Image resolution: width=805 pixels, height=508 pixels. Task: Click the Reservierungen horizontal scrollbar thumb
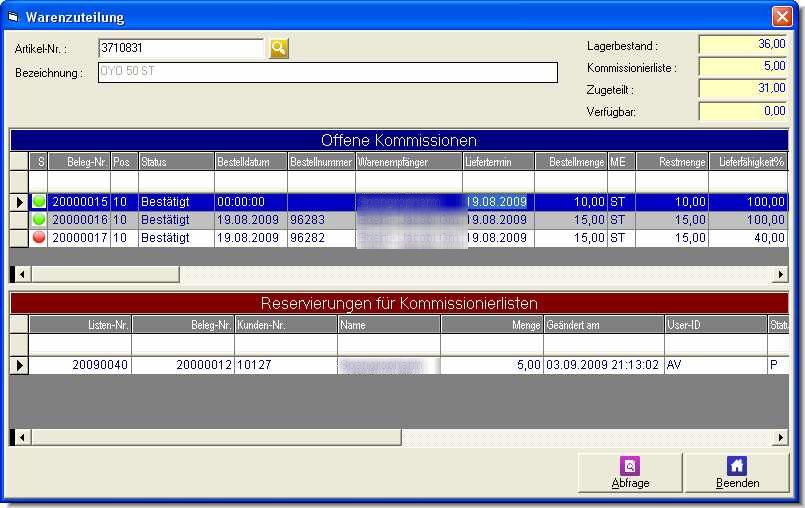216,438
